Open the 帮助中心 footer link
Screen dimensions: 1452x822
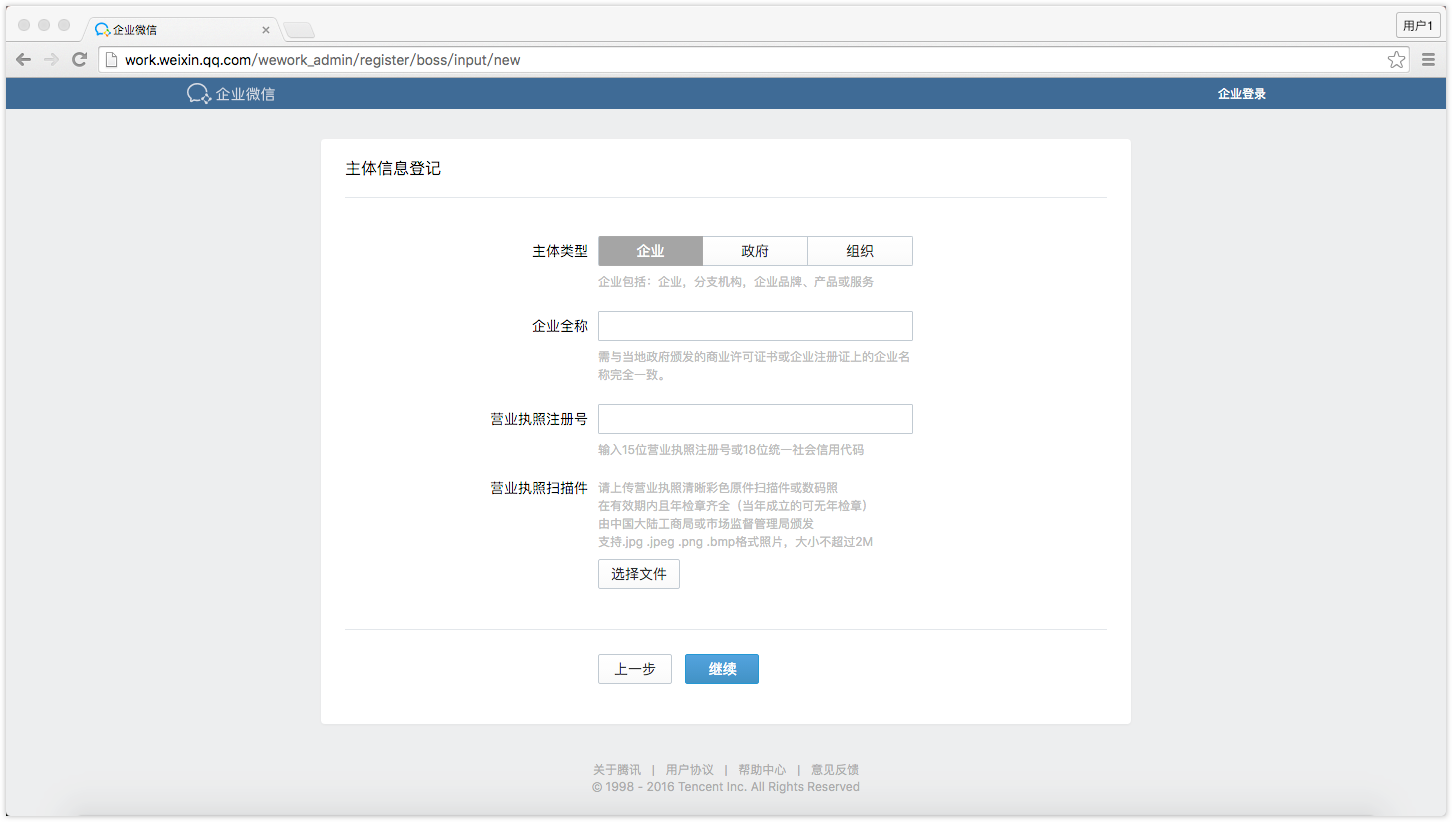tap(761, 769)
